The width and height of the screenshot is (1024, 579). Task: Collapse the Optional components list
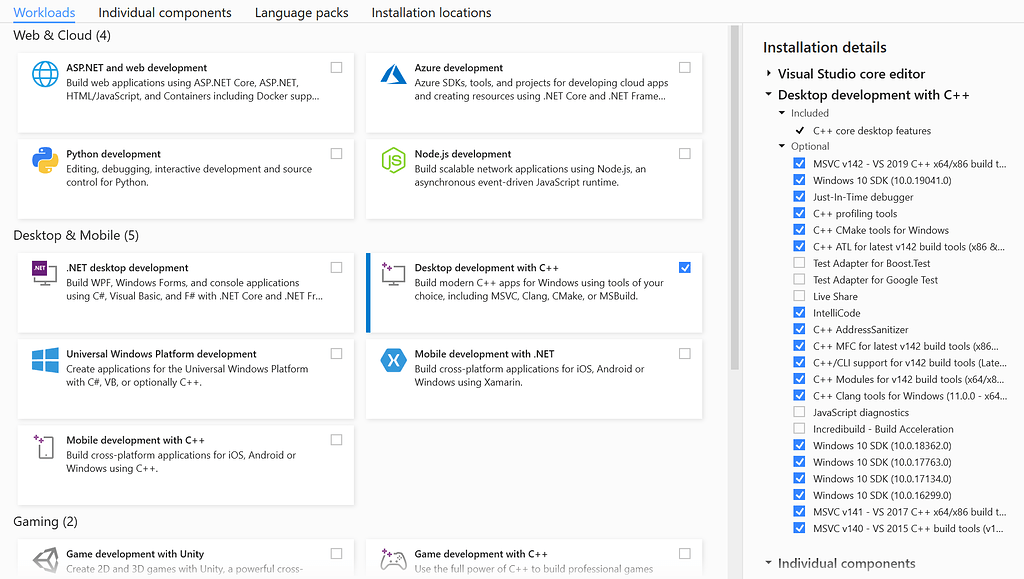tap(782, 147)
